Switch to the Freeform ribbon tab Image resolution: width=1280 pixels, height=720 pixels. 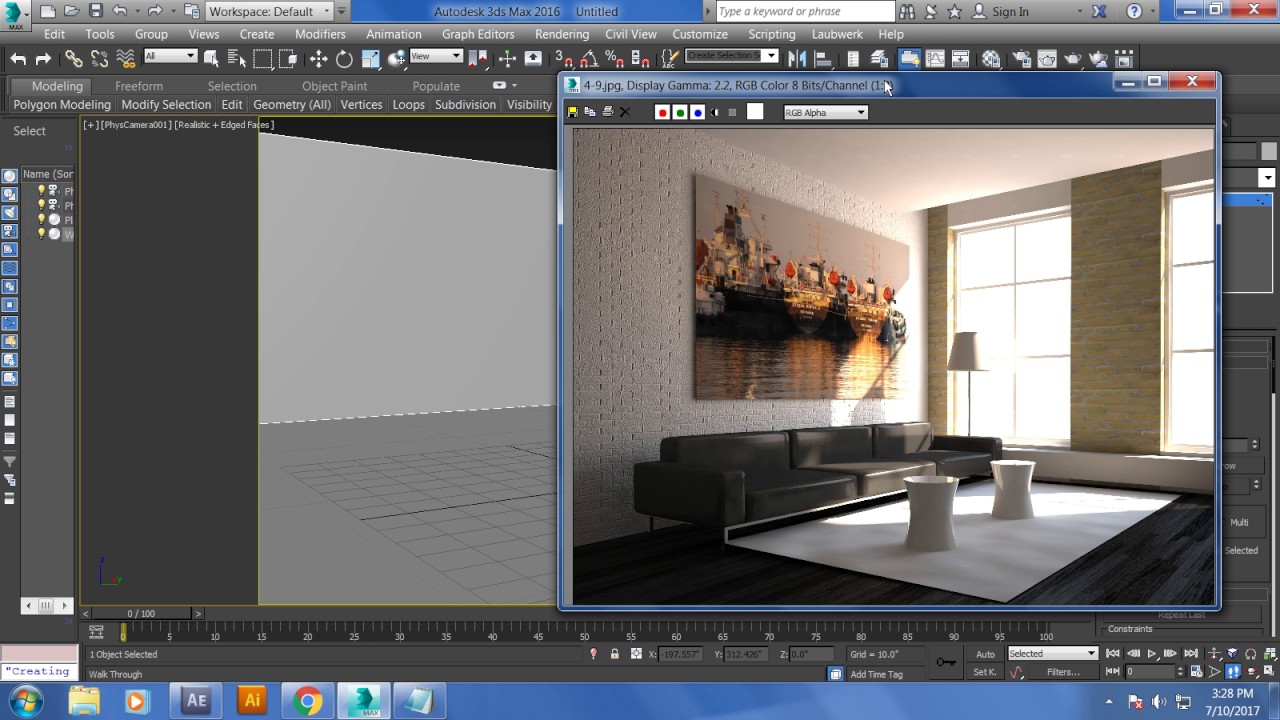(139, 86)
